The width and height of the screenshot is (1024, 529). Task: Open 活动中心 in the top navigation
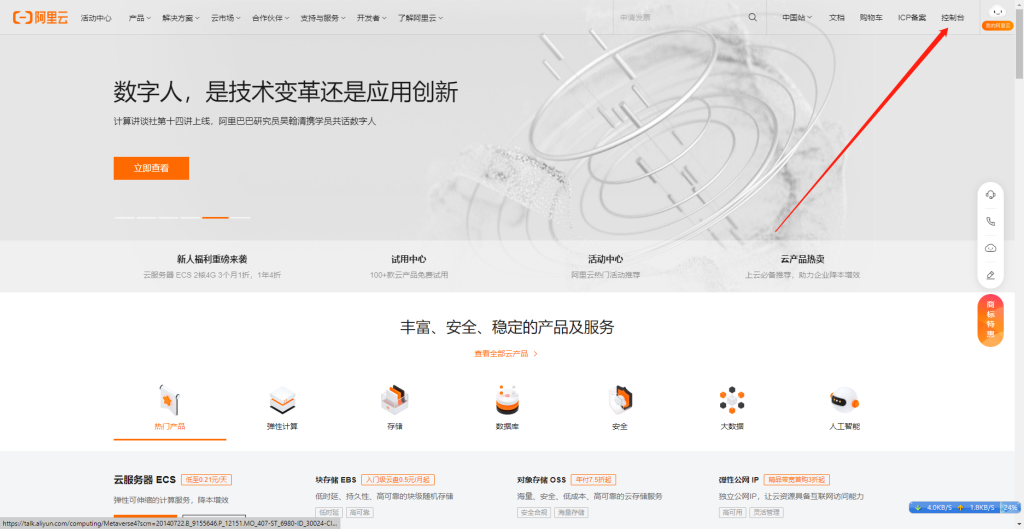coord(96,18)
